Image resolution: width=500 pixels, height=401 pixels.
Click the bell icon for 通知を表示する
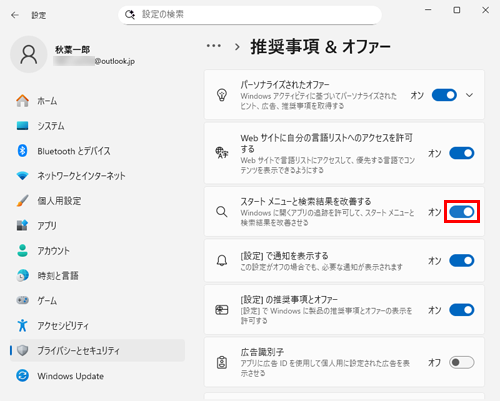[x=222, y=261]
